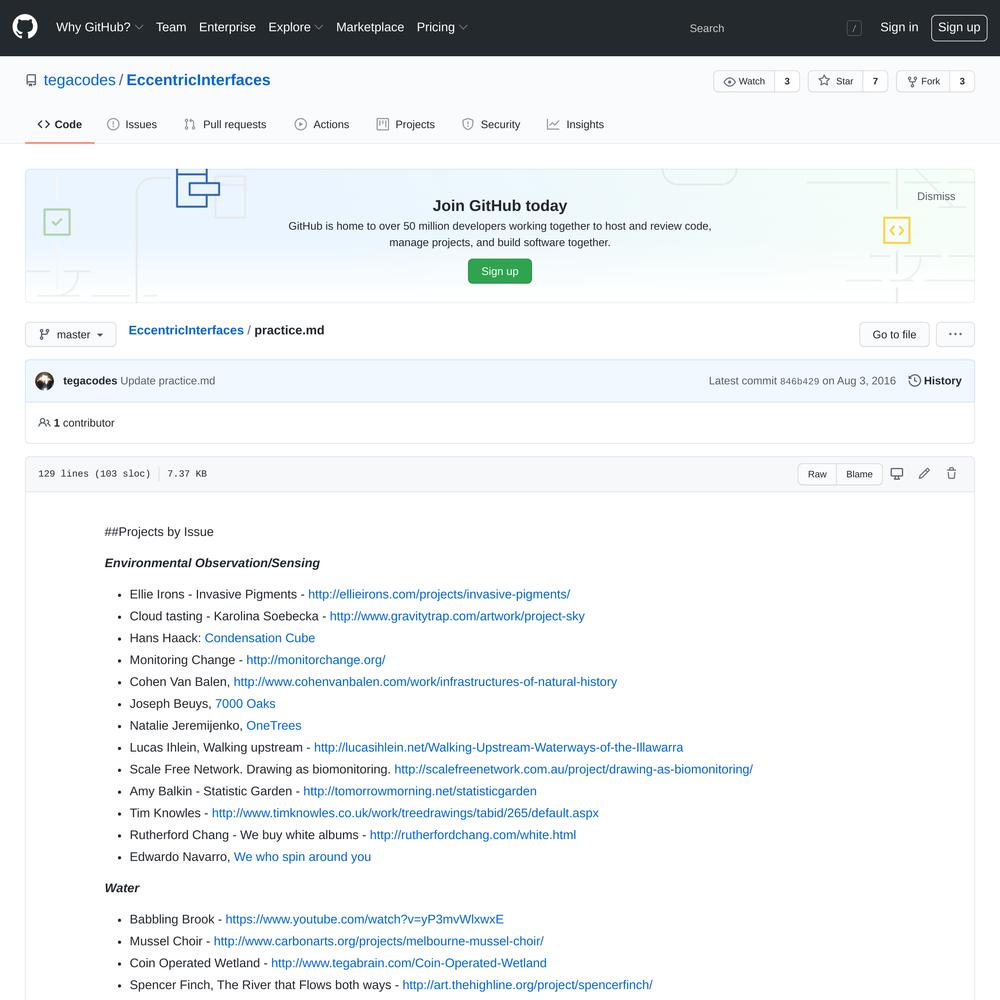Open the master branch selector
The height and width of the screenshot is (1000, 1000).
coord(71,334)
